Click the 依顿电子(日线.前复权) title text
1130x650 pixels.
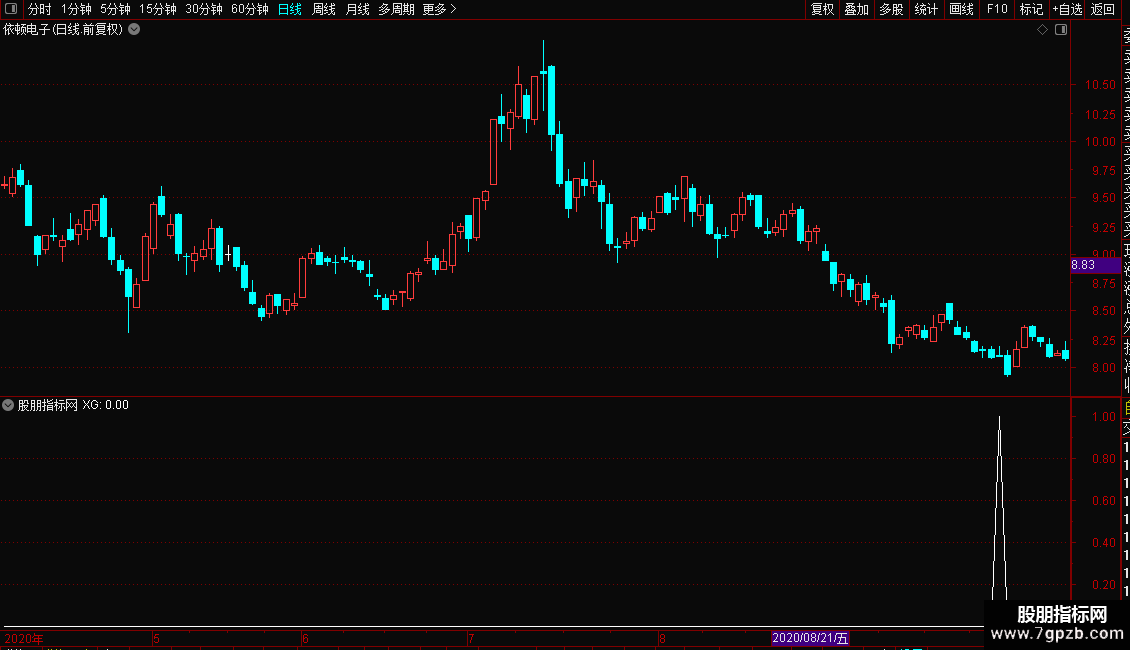click(x=63, y=30)
